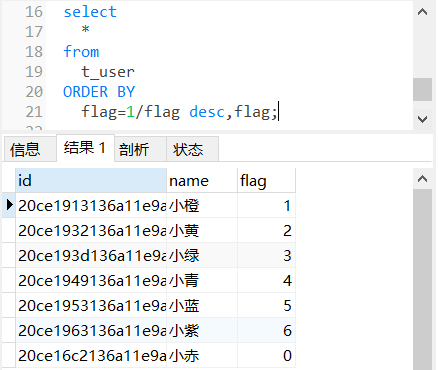Place cursor on the ORDER BY line
Image resolution: width=438 pixels, height=370 pixels.
(99, 92)
